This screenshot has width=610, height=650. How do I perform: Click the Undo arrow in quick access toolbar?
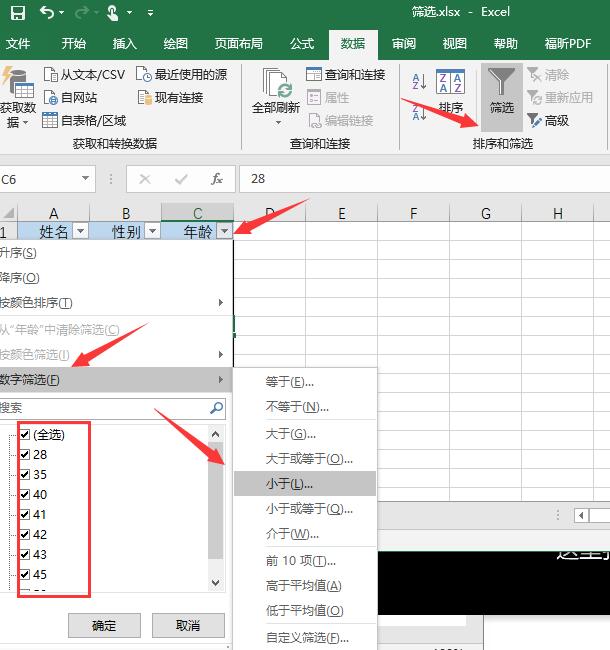coord(48,13)
